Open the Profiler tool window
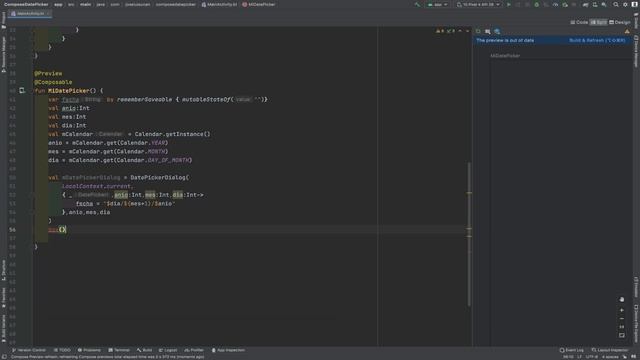Screen dimensions: 640x360 (x=194, y=350)
